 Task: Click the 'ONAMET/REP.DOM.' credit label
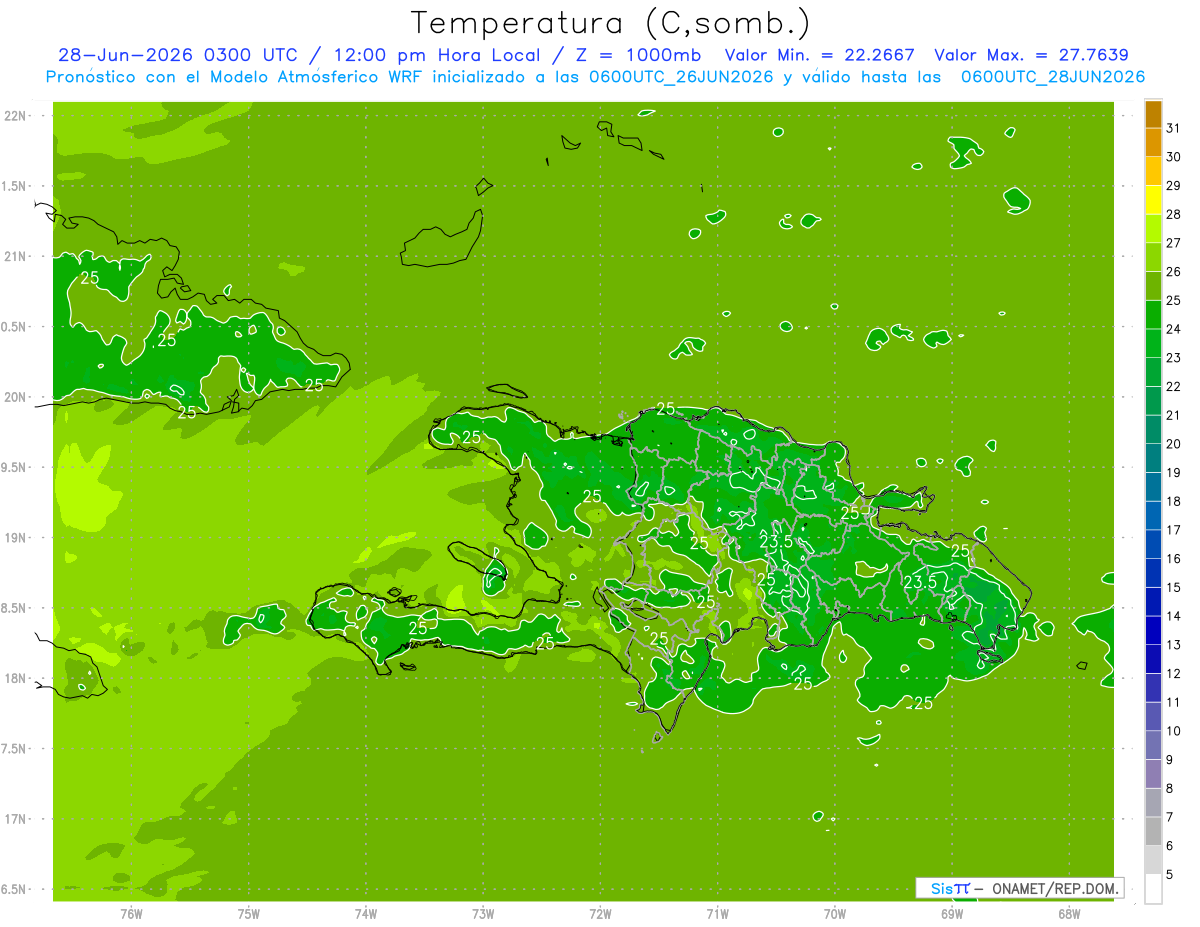[1056, 888]
